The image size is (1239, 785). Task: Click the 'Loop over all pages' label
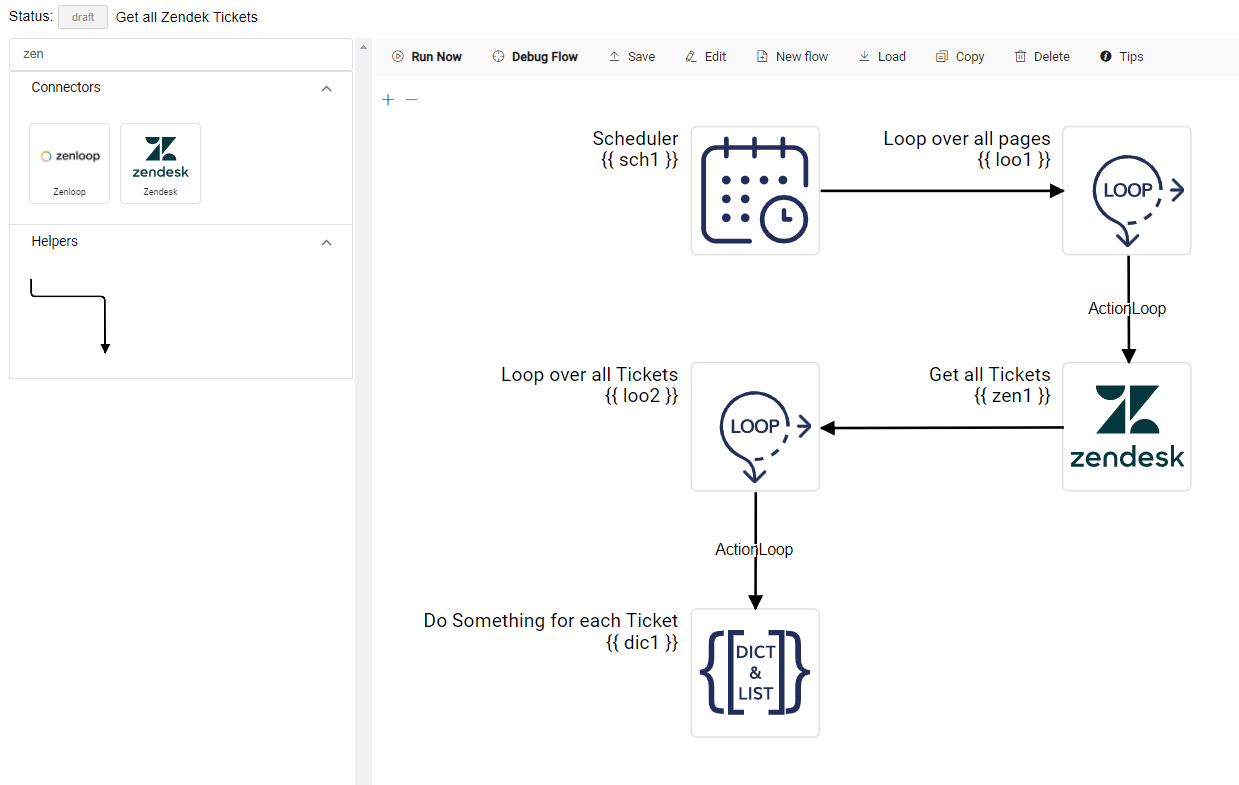(x=967, y=139)
